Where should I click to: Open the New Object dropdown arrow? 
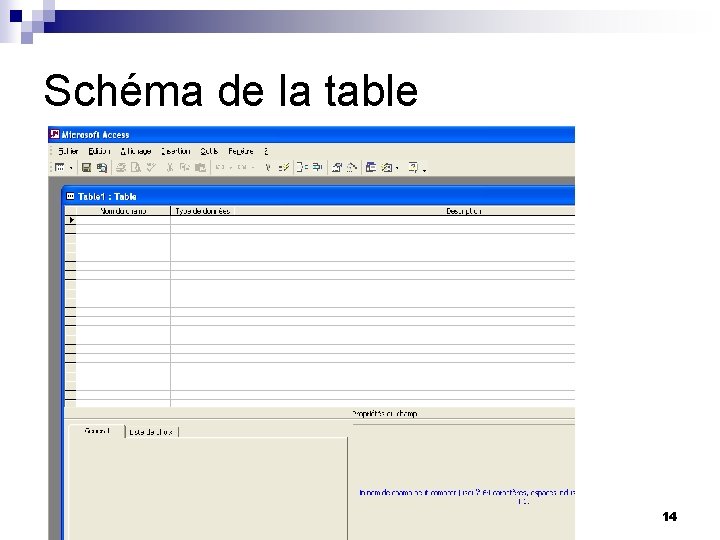[397, 168]
